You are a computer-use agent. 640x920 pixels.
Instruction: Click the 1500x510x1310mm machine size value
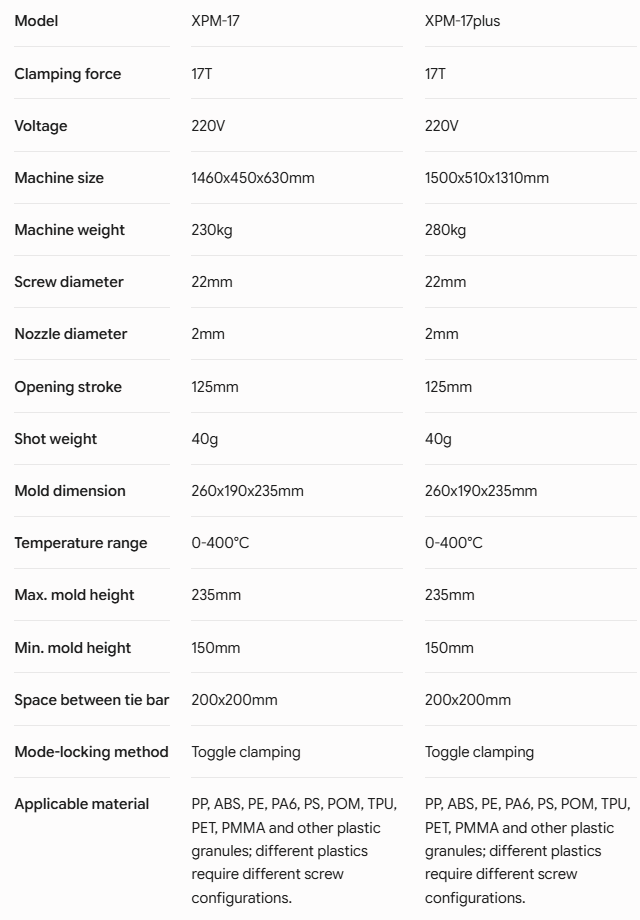pos(487,178)
